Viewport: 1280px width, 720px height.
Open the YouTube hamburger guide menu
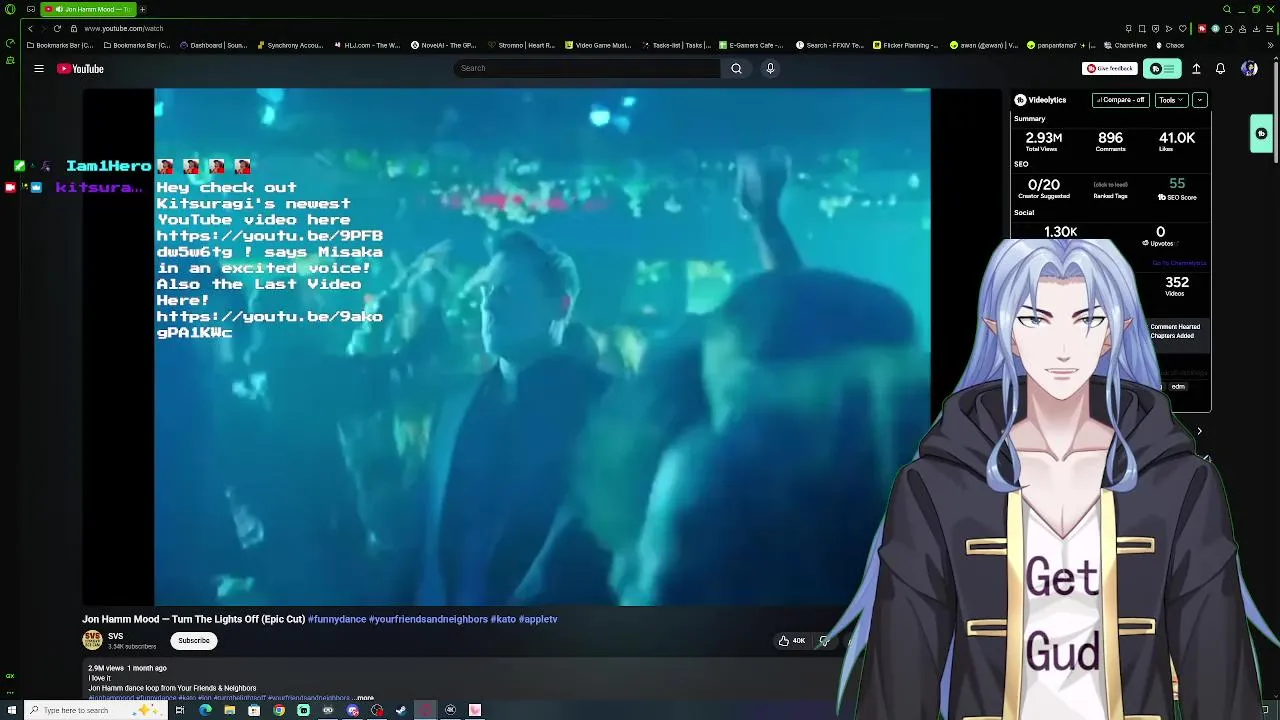(39, 69)
